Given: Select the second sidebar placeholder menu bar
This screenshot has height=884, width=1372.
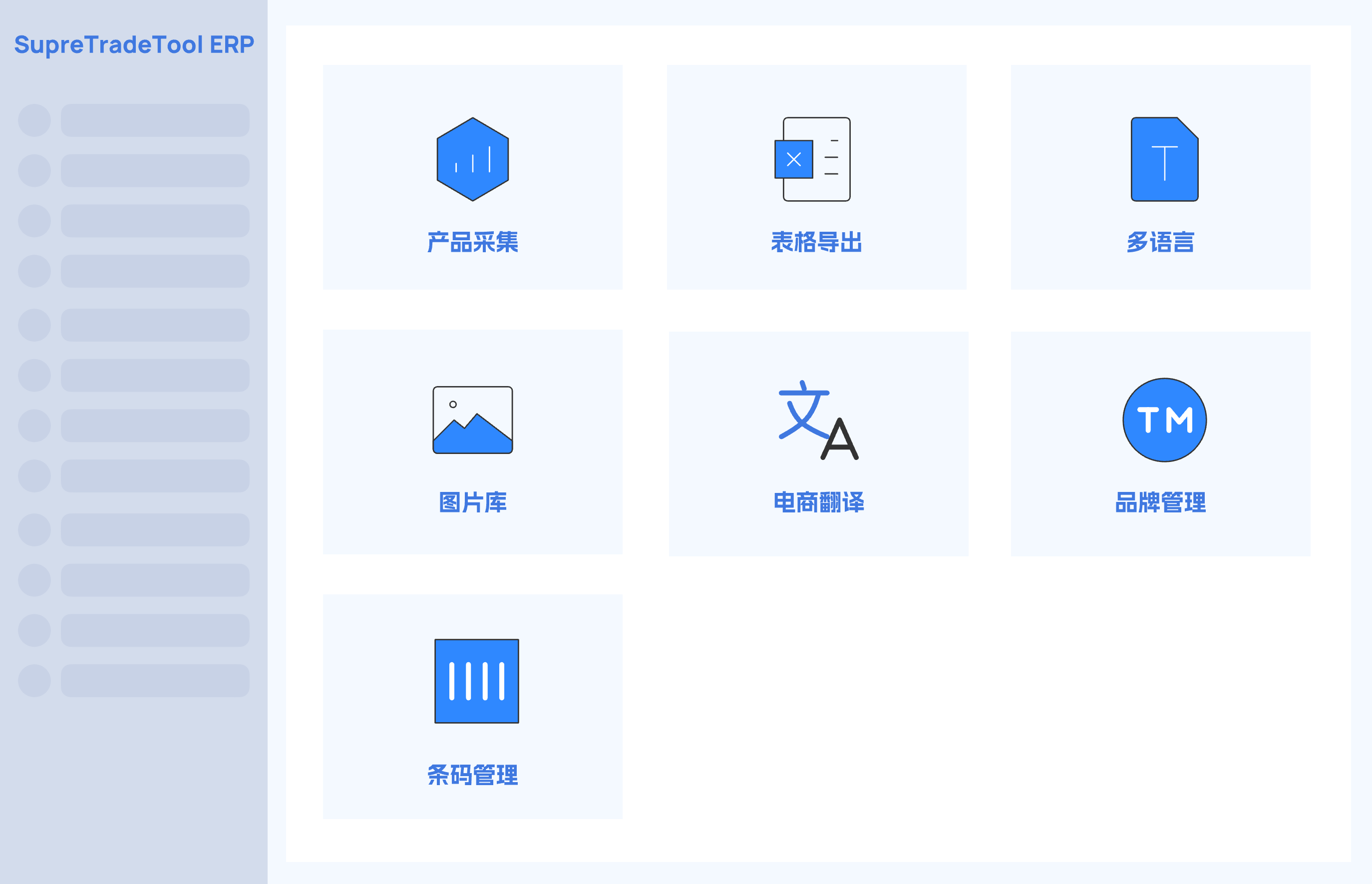Looking at the screenshot, I should (155, 170).
